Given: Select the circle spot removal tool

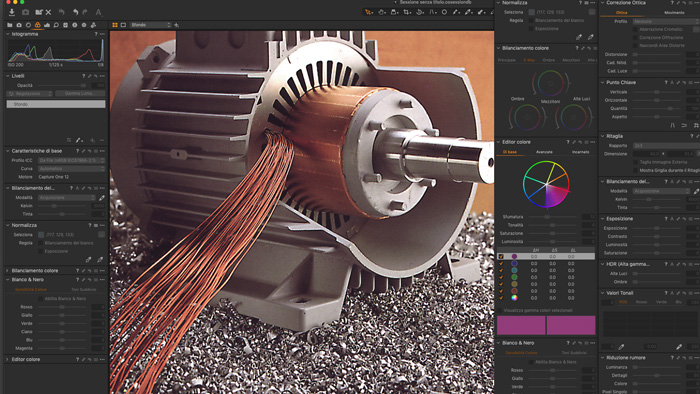Looking at the screenshot, I should pyautogui.click(x=444, y=12).
